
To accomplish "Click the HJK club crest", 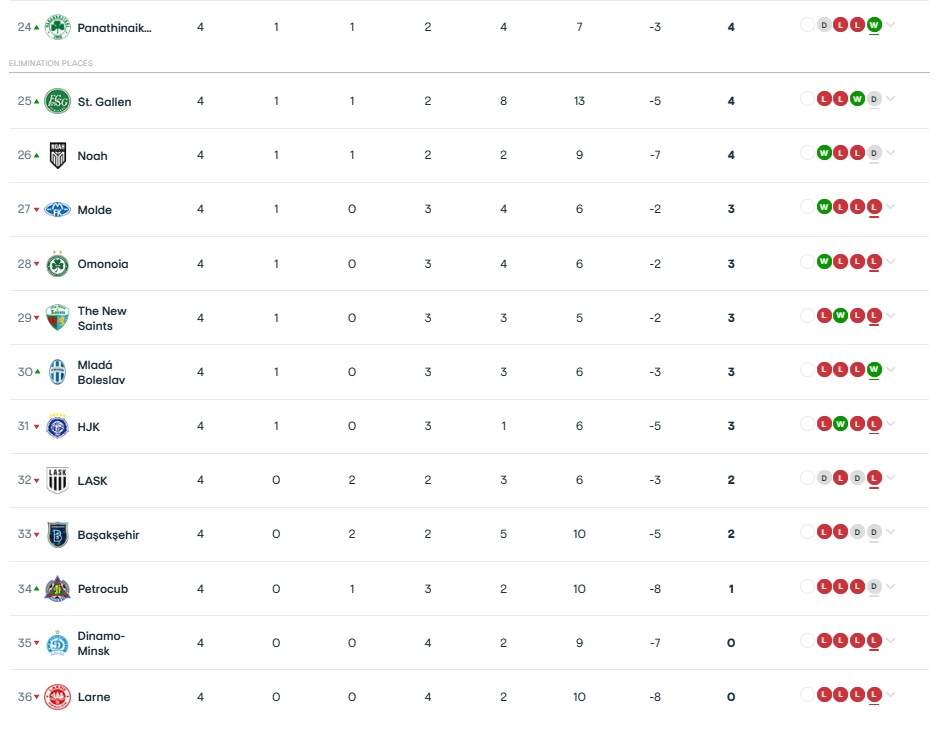I will coord(58,427).
